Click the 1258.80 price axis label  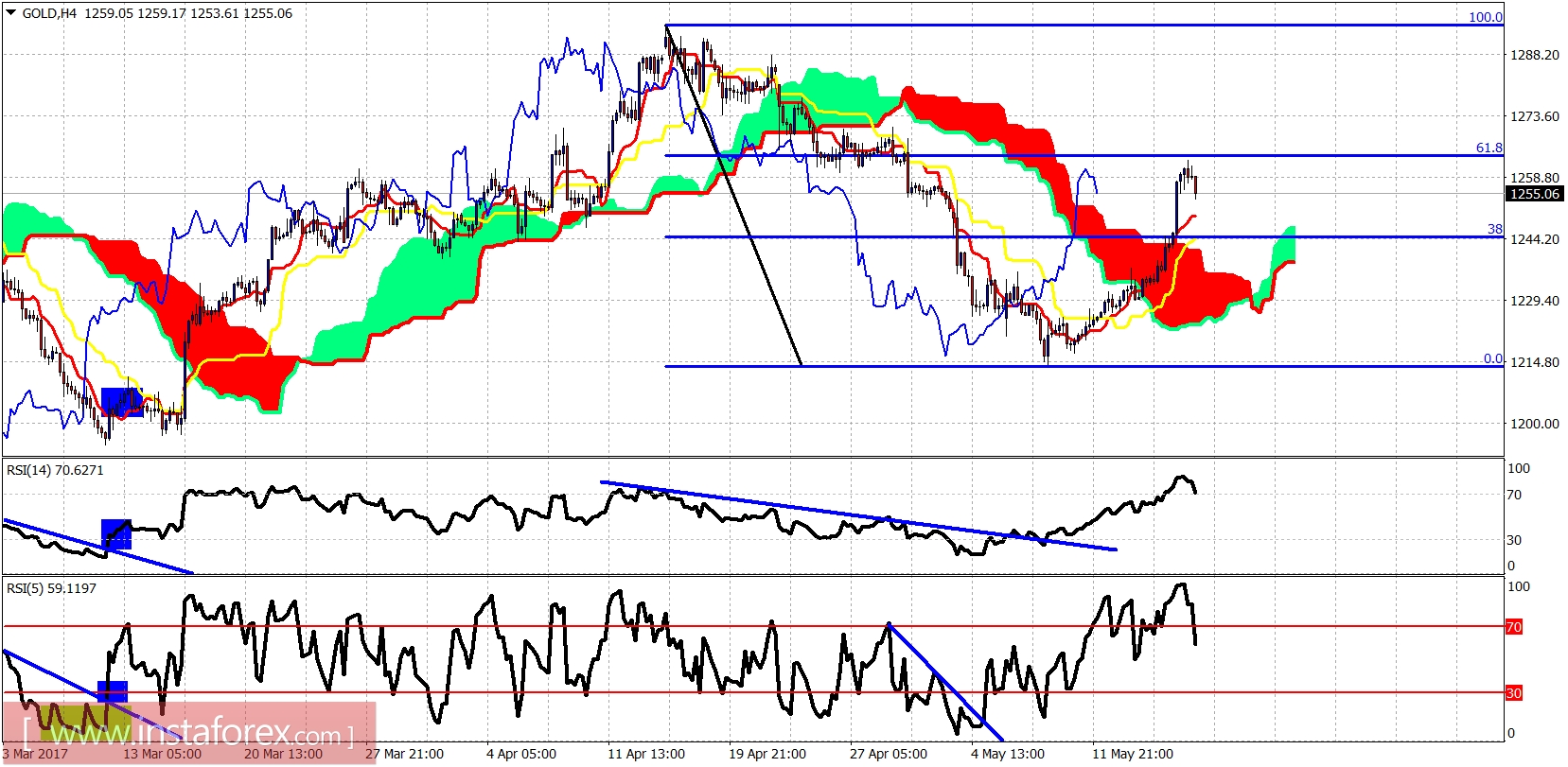1534,178
